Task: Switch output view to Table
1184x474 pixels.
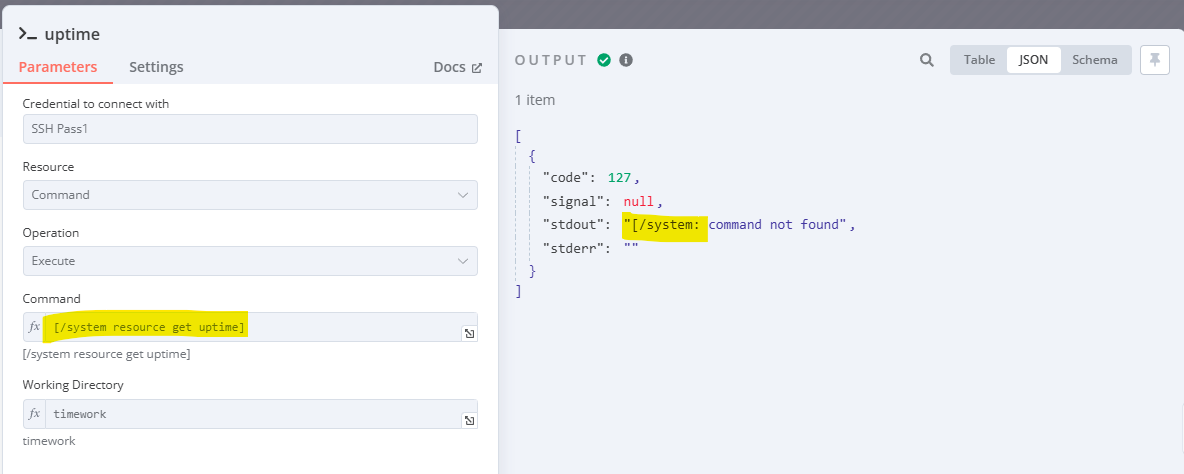Action: pos(979,60)
